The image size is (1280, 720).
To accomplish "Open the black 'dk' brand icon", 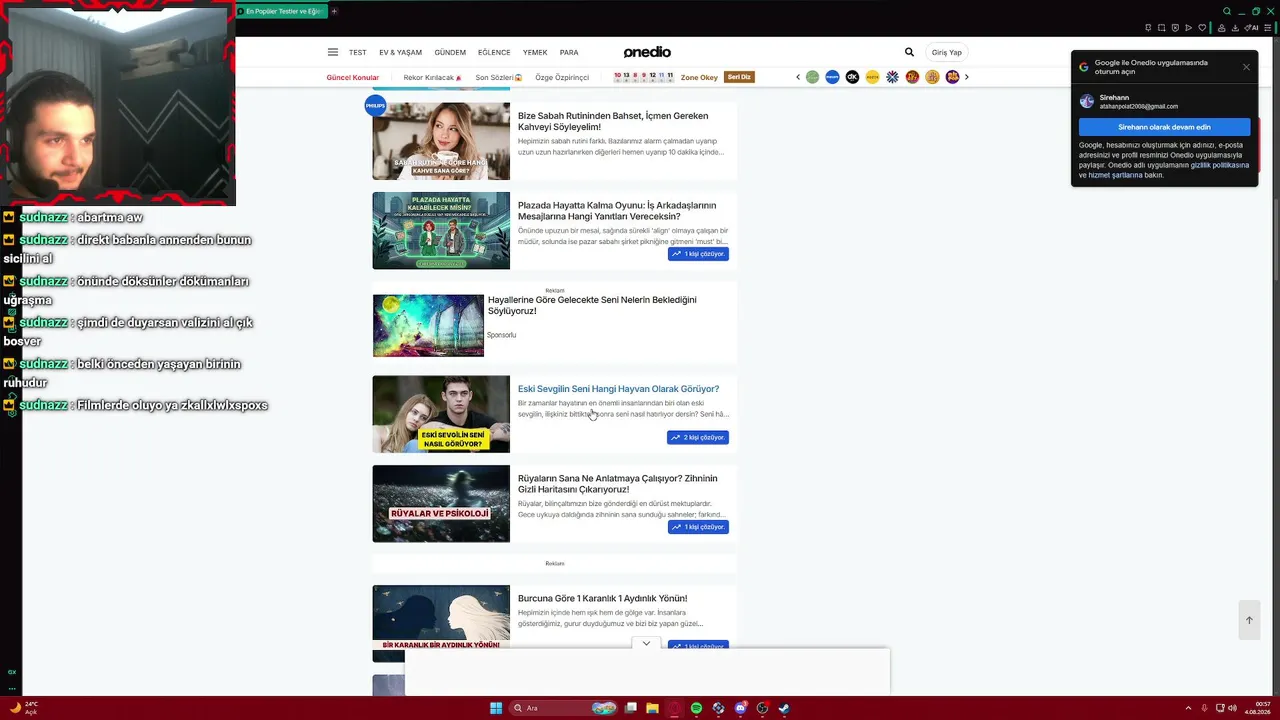I will point(852,77).
